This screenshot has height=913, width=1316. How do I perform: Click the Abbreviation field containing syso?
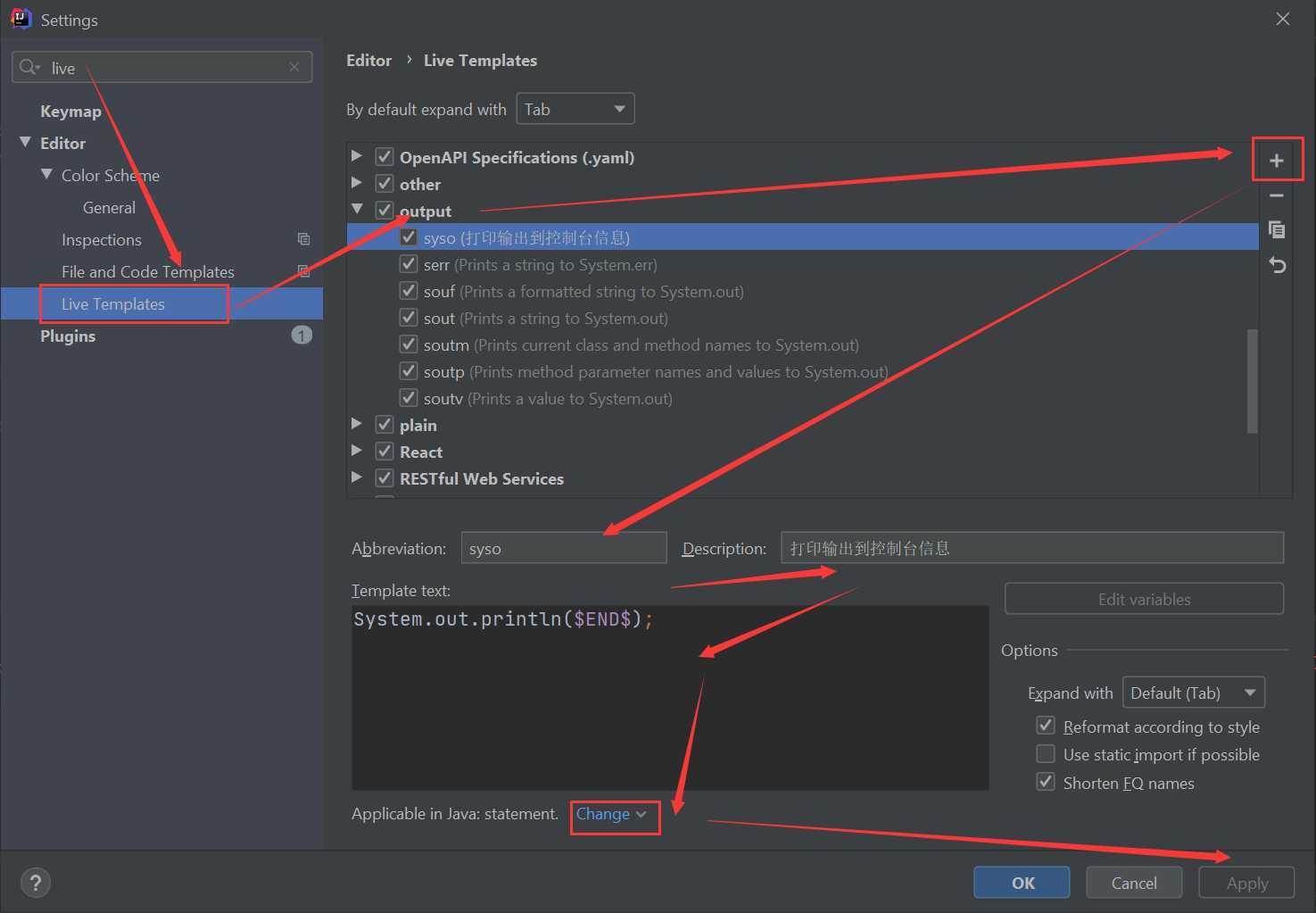click(x=564, y=548)
